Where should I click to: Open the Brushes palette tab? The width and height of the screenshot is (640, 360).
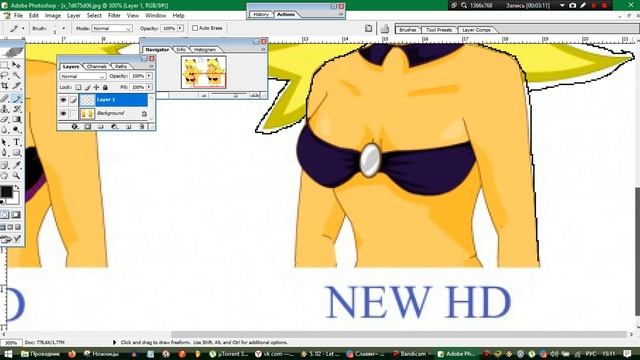[407, 30]
